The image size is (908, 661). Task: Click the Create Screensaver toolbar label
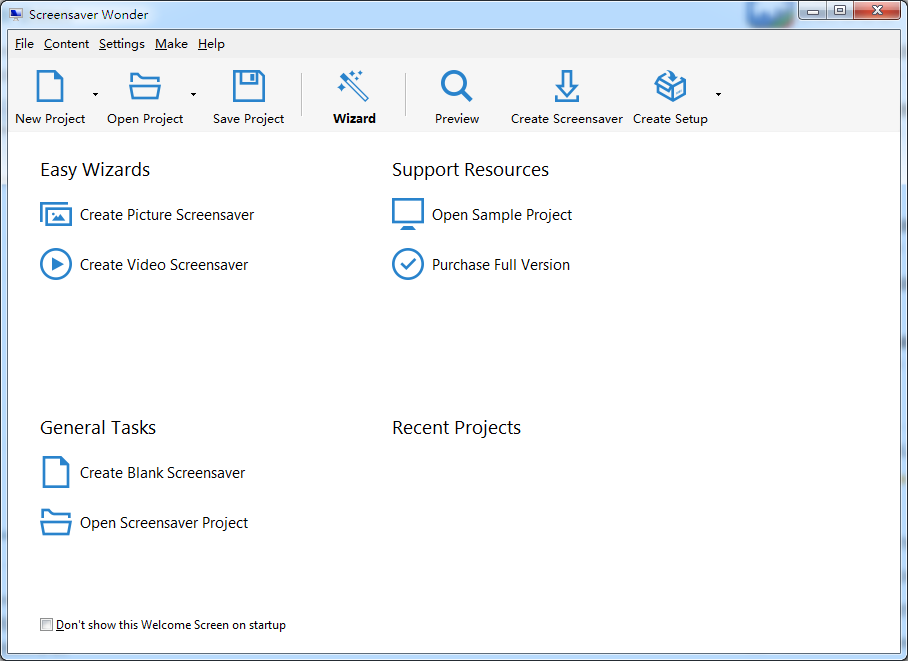click(x=567, y=119)
